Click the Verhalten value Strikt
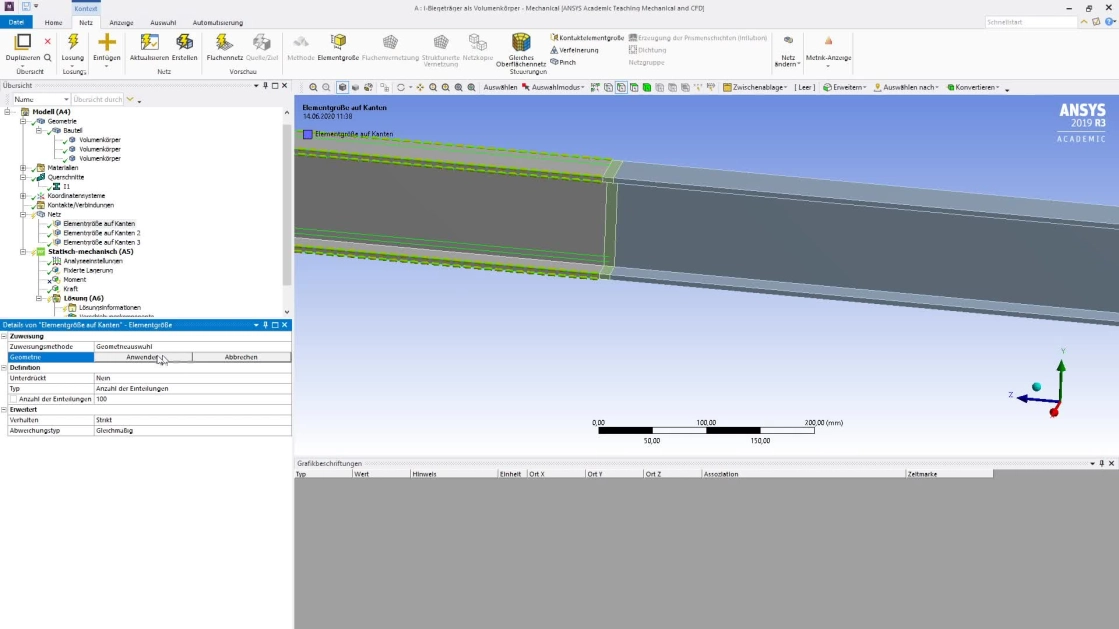Screen dimensions: 1119x629 click(193, 420)
